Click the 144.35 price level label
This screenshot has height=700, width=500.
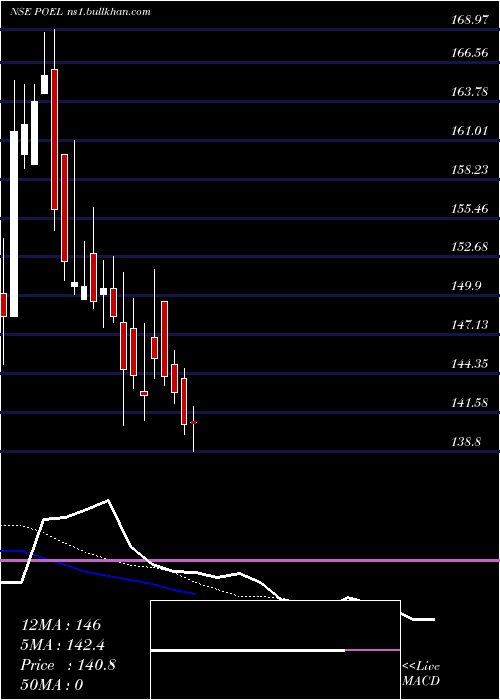click(x=470, y=363)
